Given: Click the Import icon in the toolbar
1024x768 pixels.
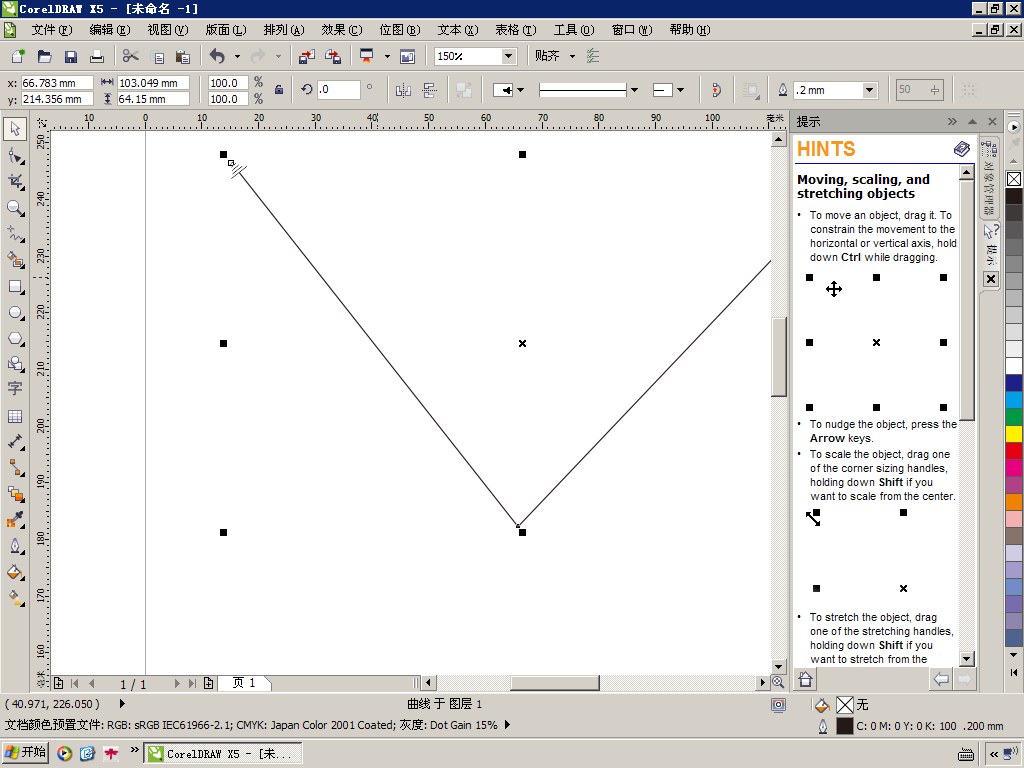Looking at the screenshot, I should click(306, 57).
